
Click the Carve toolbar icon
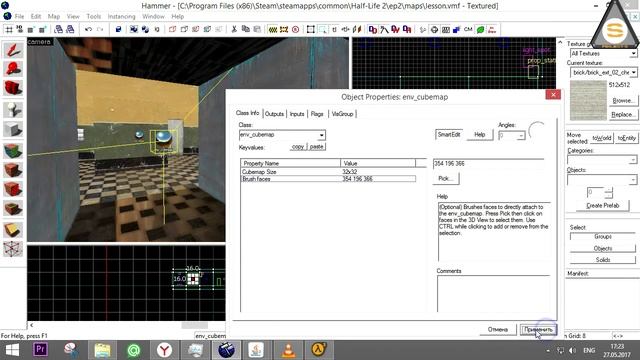point(118,29)
